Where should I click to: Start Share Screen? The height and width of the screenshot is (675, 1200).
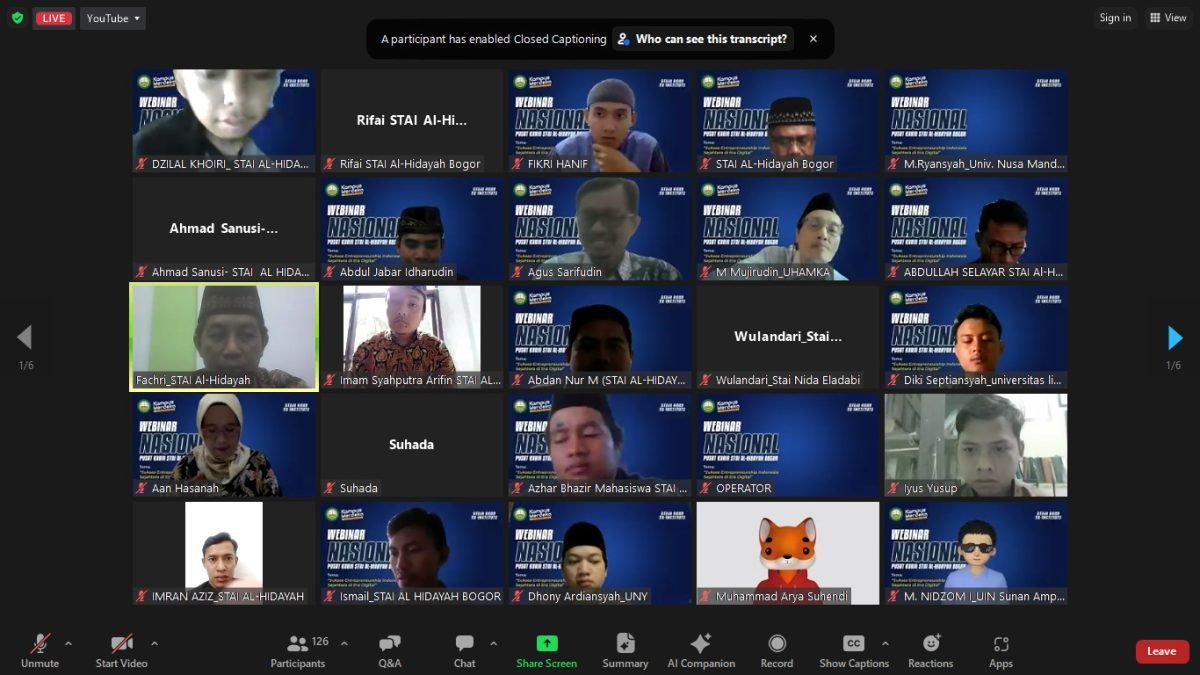pos(545,650)
